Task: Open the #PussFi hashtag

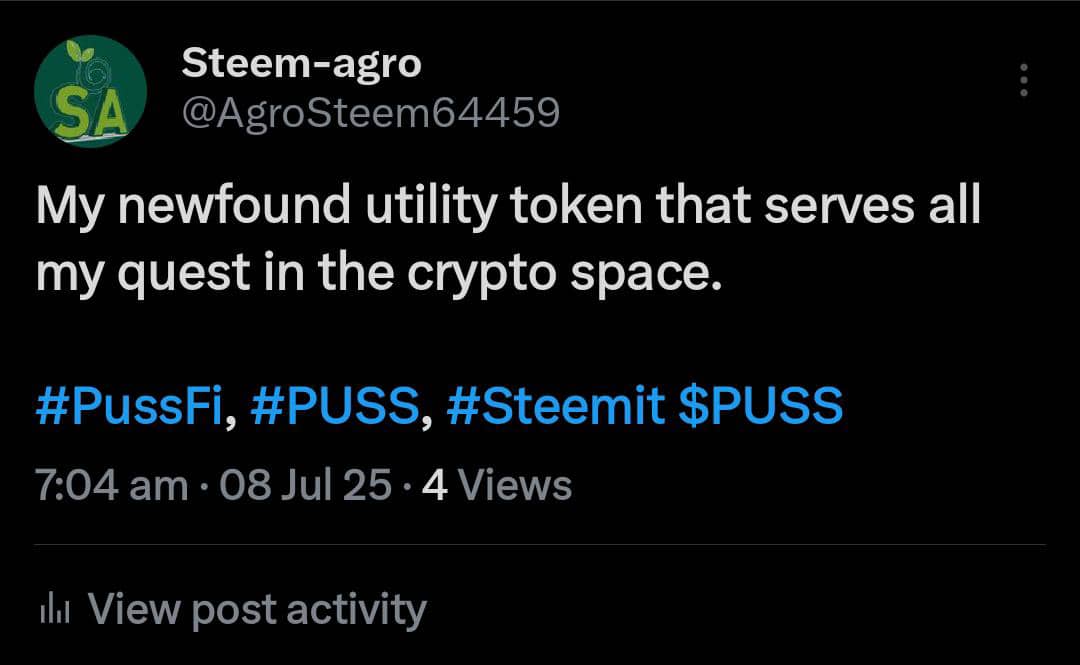Action: (128, 407)
